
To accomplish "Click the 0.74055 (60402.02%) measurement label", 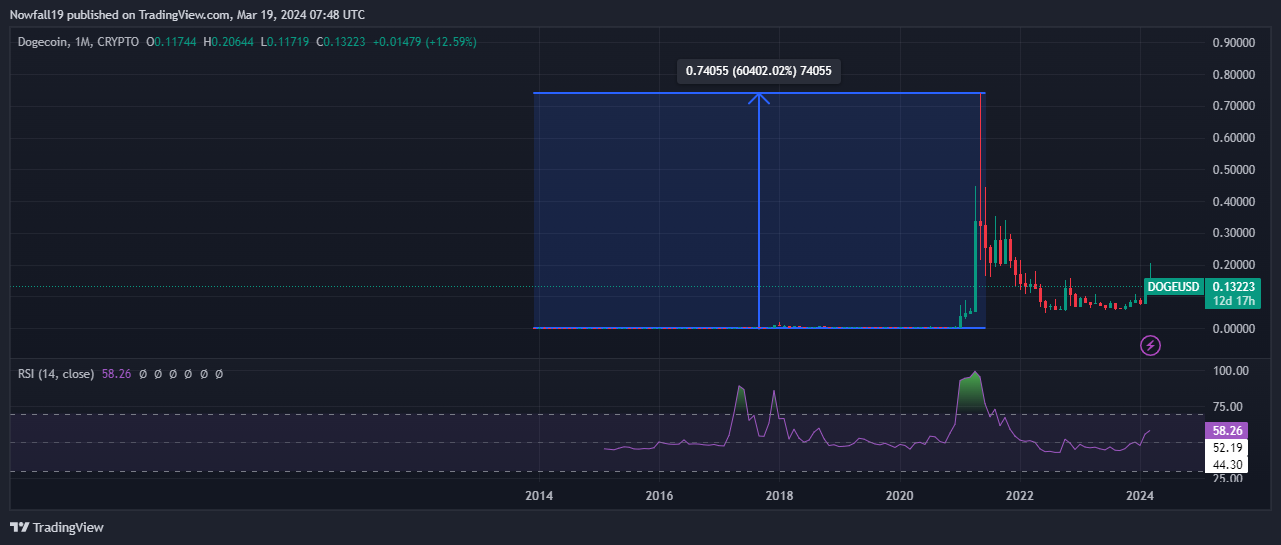I will coord(759,71).
